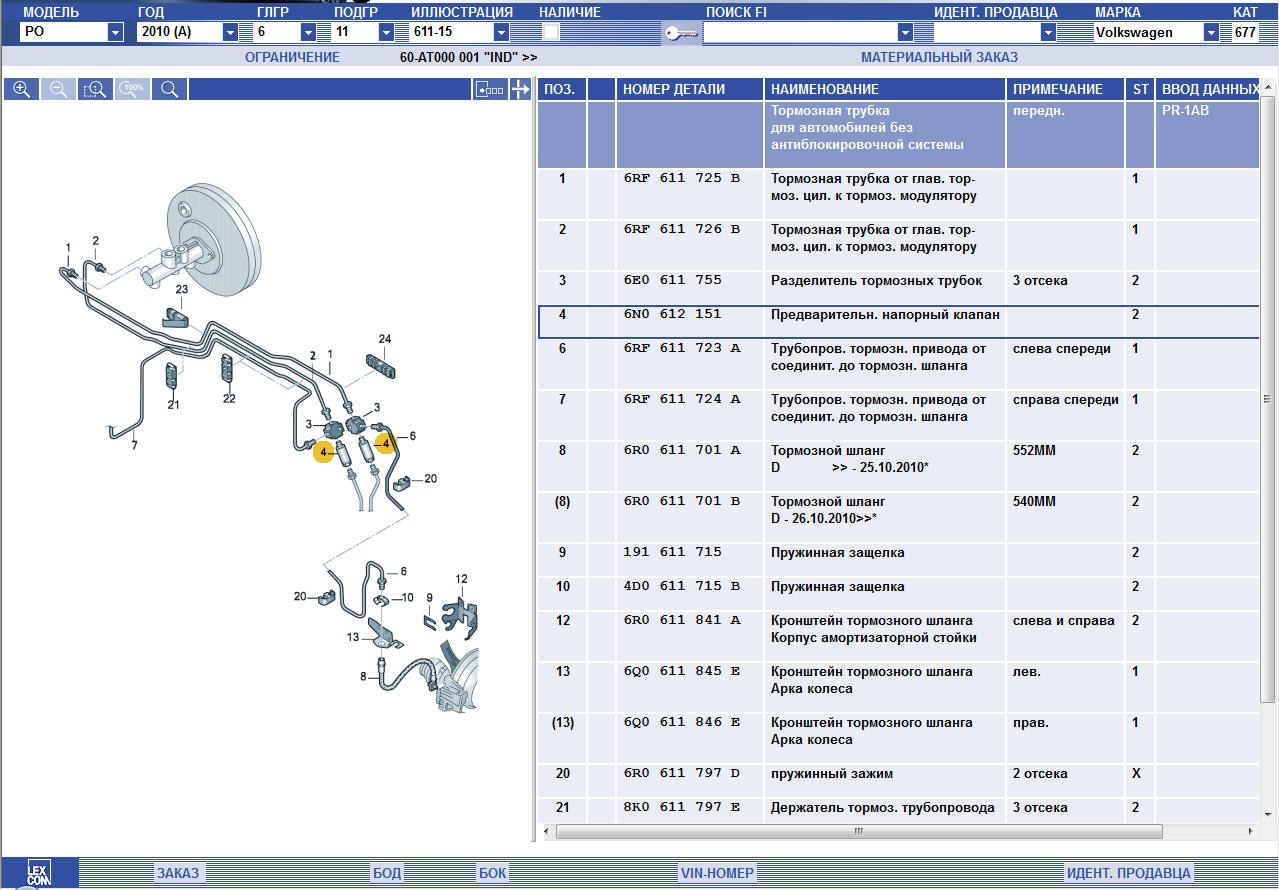The height and width of the screenshot is (890, 1279).
Task: Click the key icon beside search field
Action: (681, 34)
